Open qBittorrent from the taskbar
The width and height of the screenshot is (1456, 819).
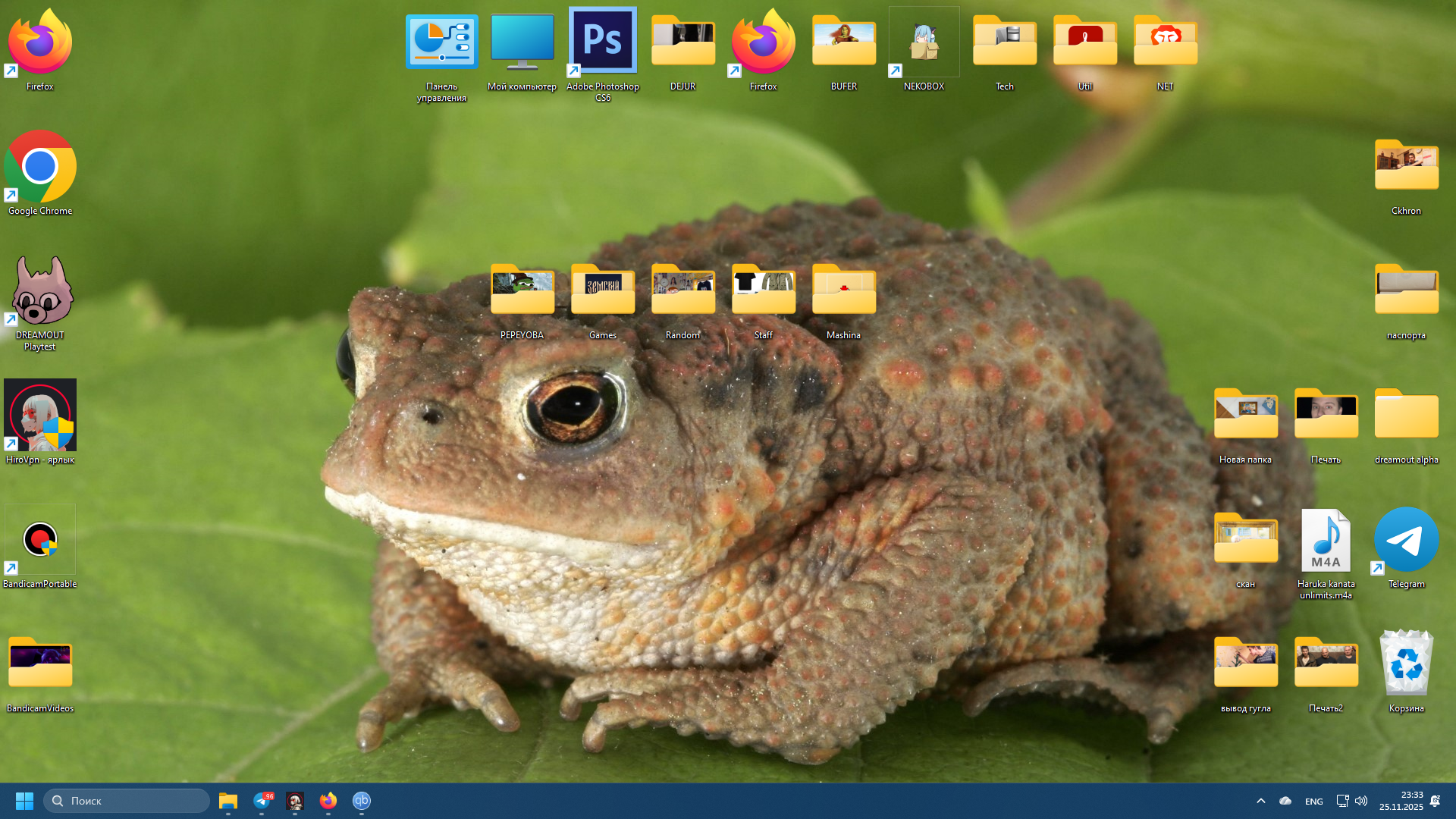pos(362,801)
